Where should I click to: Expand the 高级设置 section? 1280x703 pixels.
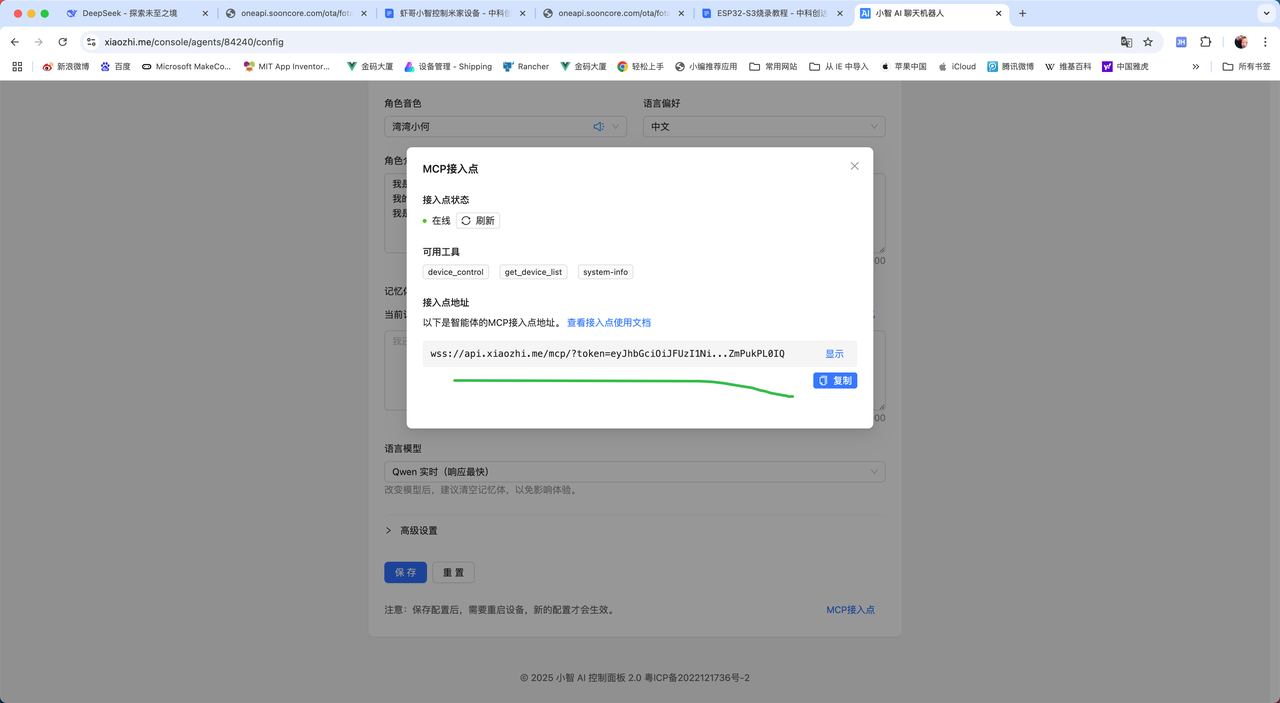(x=412, y=530)
